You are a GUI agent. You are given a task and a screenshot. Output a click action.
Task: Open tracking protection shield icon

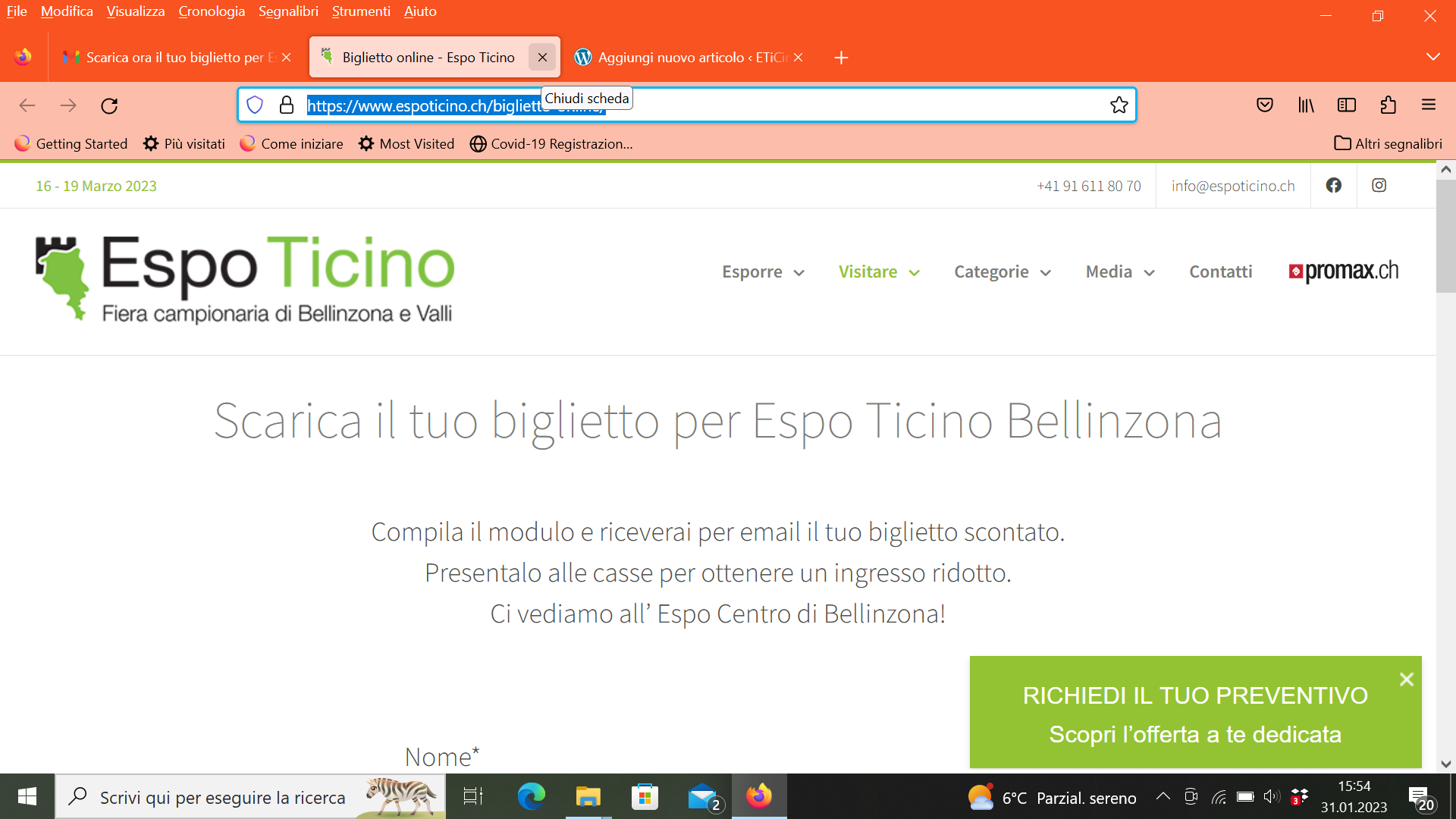click(x=255, y=105)
